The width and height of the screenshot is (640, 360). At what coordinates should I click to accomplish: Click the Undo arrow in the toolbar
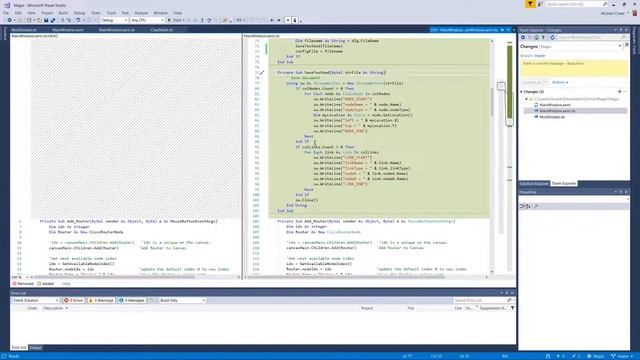(78, 20)
